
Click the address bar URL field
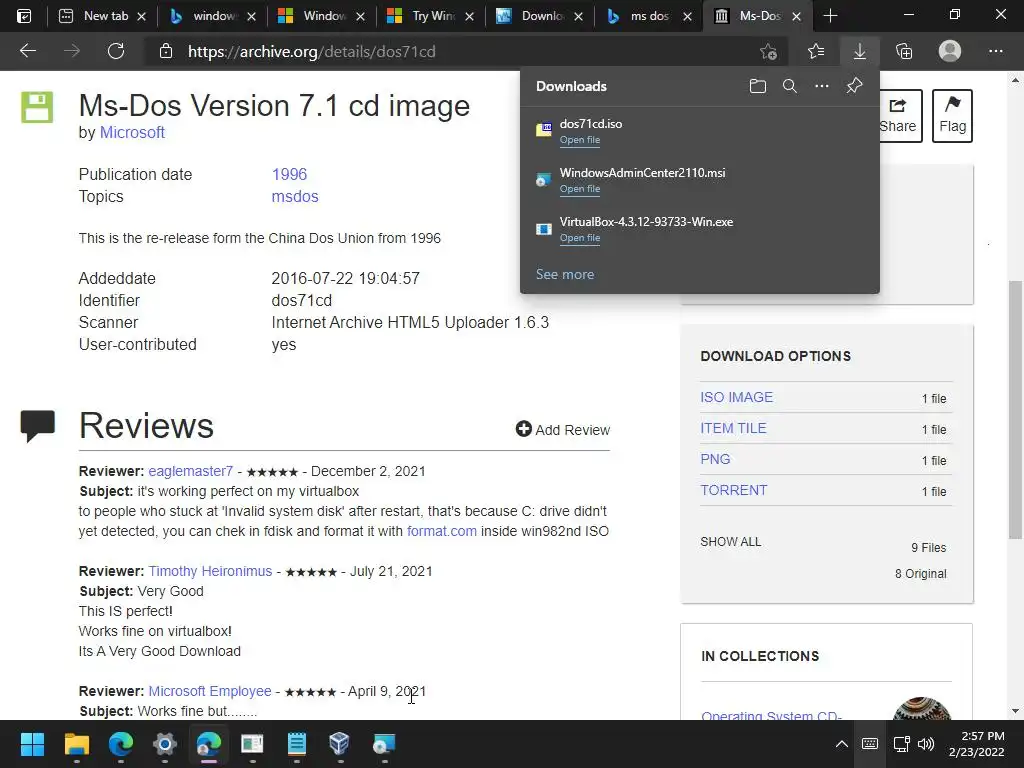[x=451, y=51]
